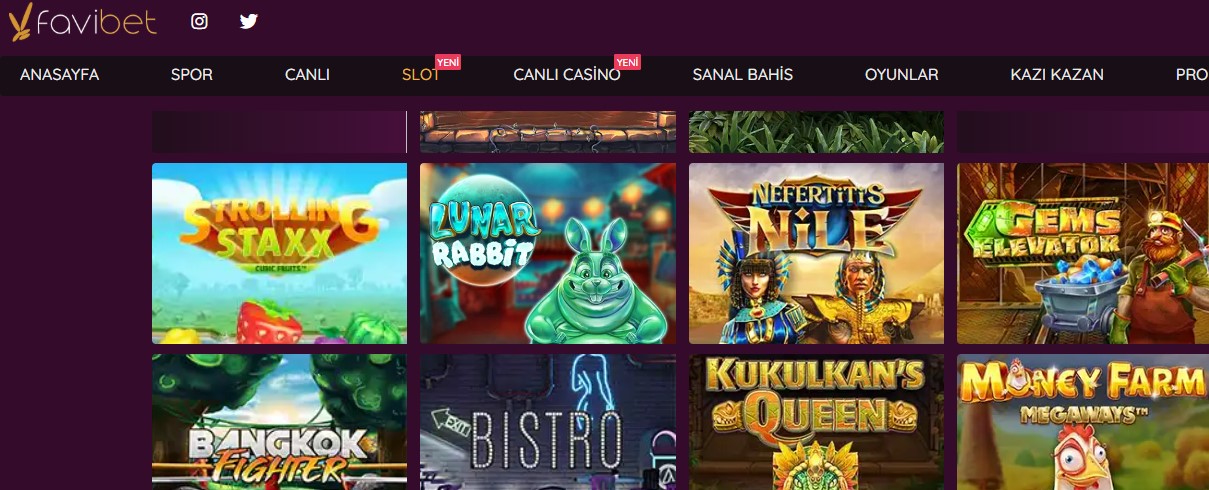Launch the Strolling Staxx game thumbnail

point(279,253)
